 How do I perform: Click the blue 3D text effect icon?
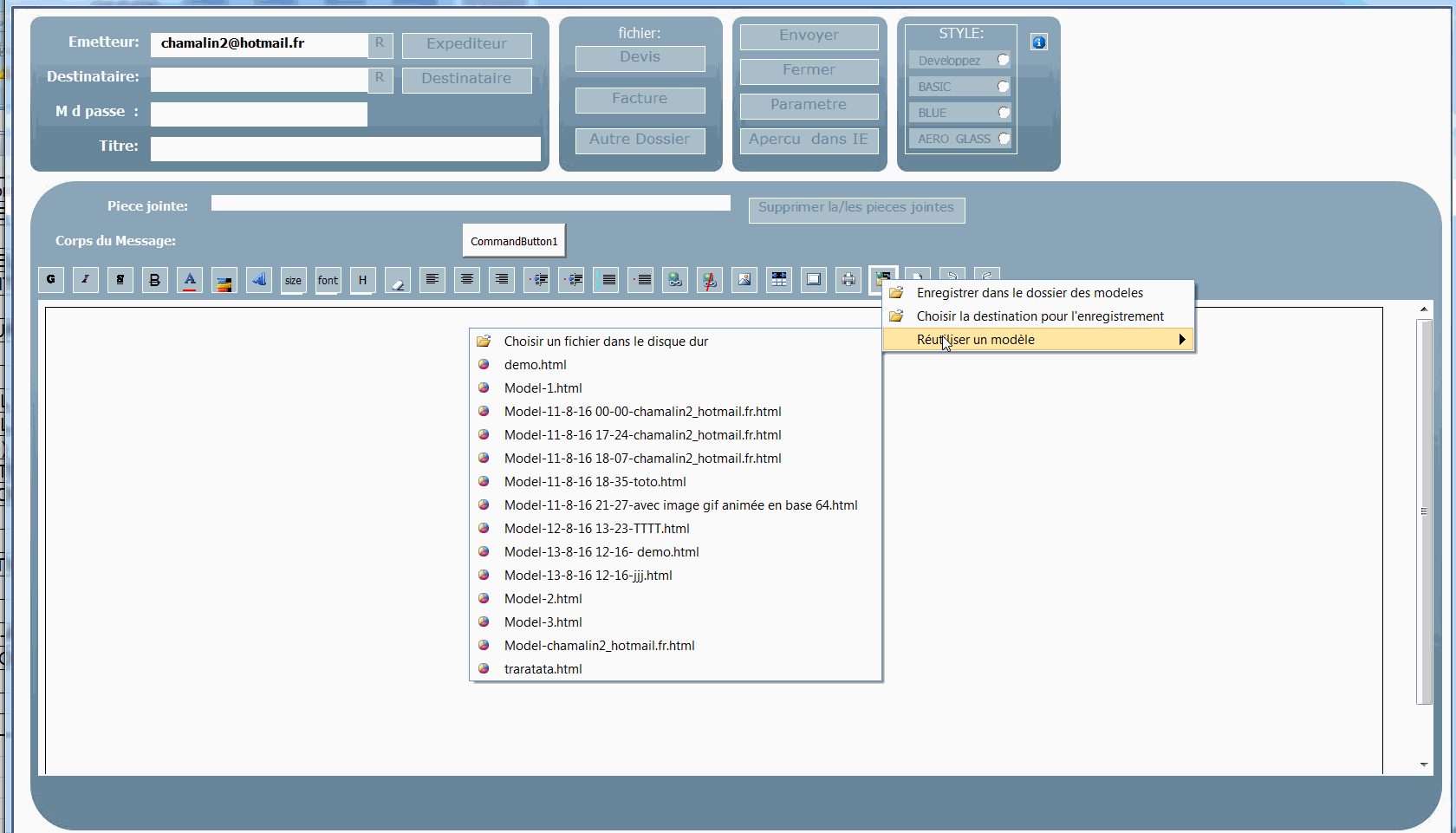pos(259,280)
